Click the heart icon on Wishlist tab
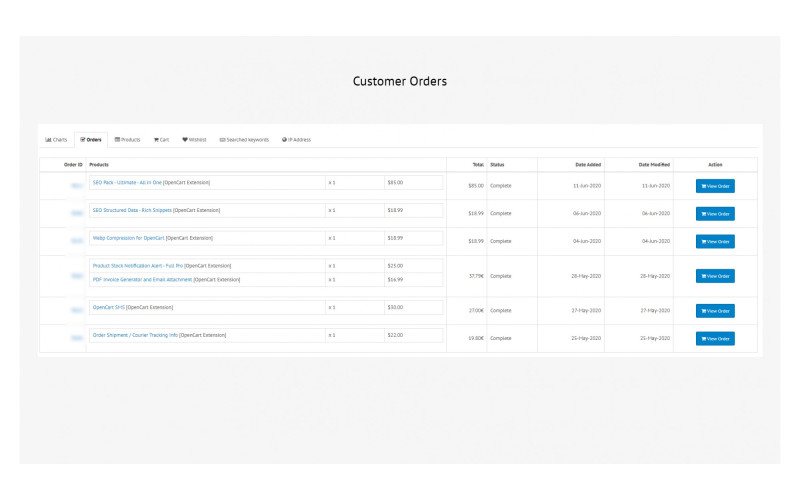 pos(185,140)
